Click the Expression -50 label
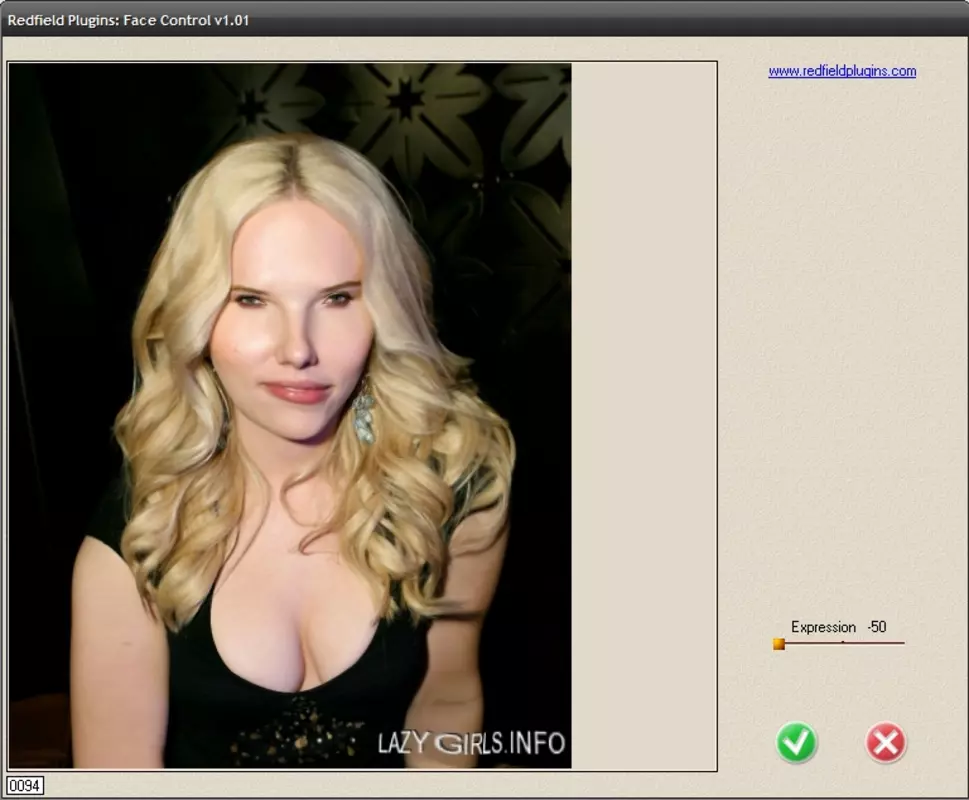 click(x=839, y=627)
